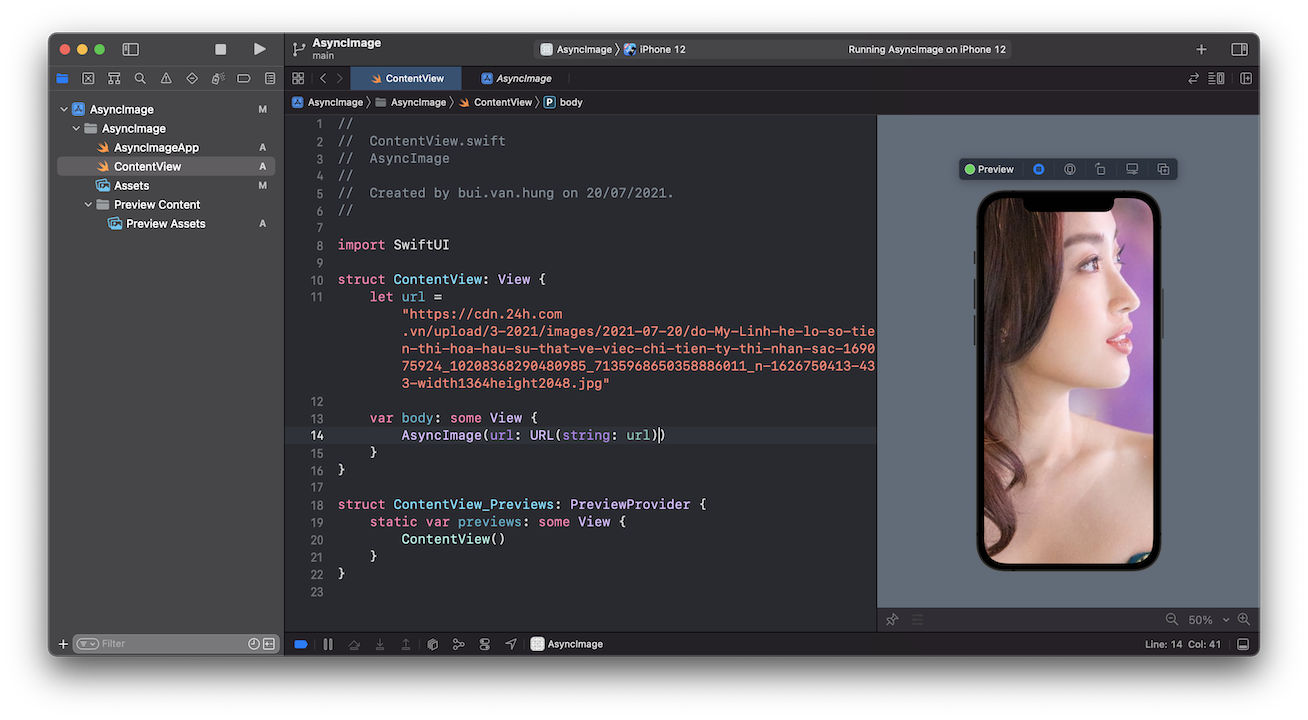The height and width of the screenshot is (720, 1308).
Task: Select the ContentView editor tab
Action: [414, 78]
